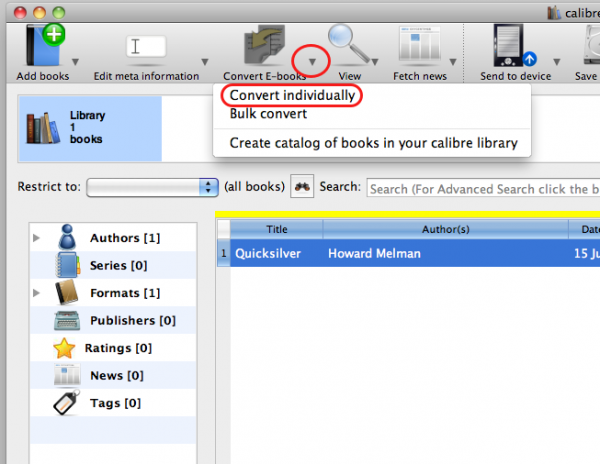Viewport: 600px width, 464px height.
Task: Select Tags [0] in tag browser
Action: (115, 403)
